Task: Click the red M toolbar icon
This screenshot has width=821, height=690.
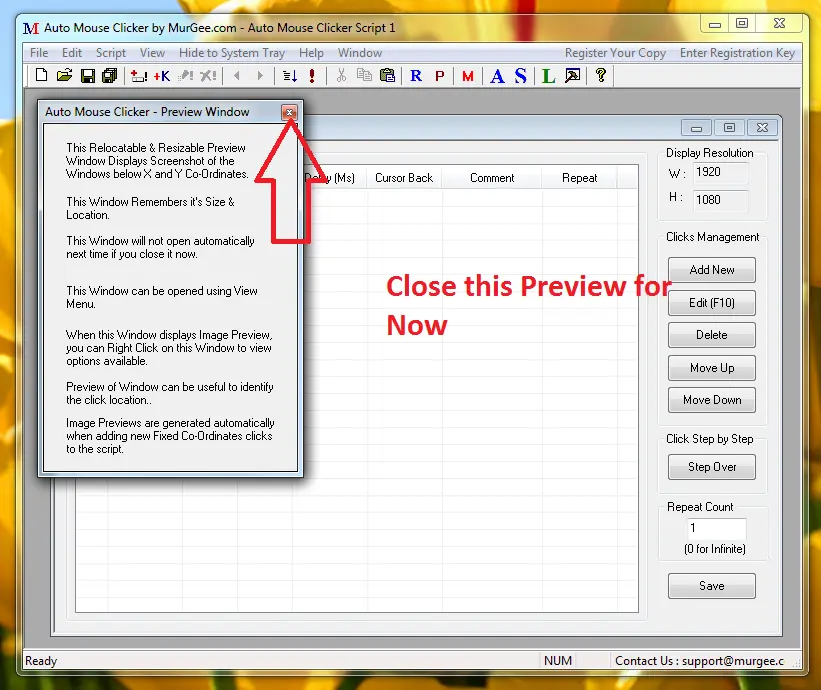Action: pos(468,76)
